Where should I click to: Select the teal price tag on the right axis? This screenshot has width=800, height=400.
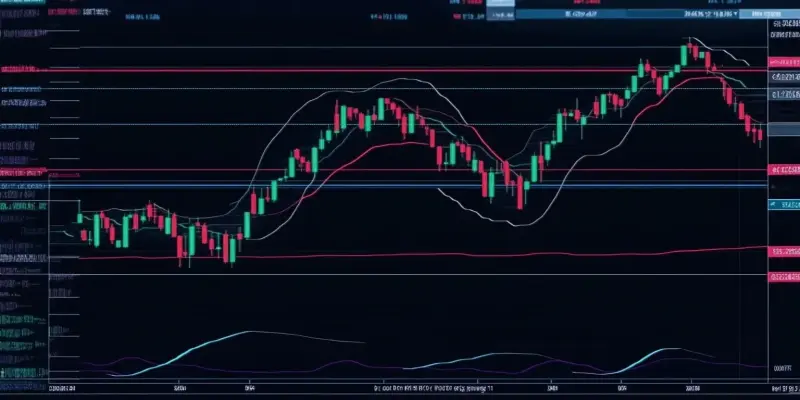783,204
